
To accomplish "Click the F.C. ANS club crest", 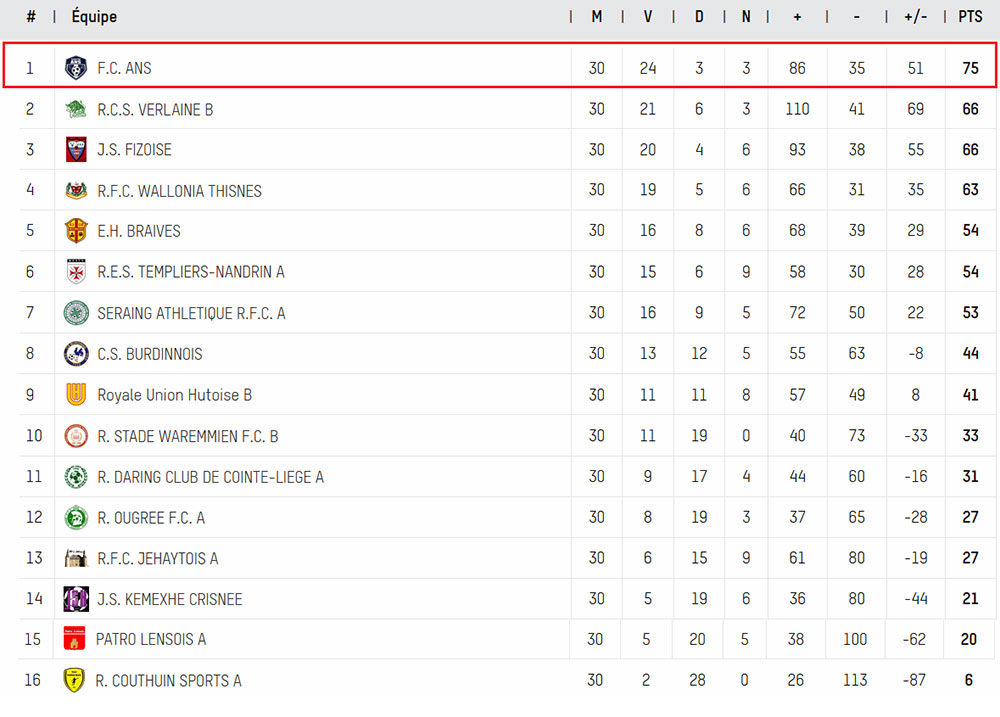I will (76, 68).
